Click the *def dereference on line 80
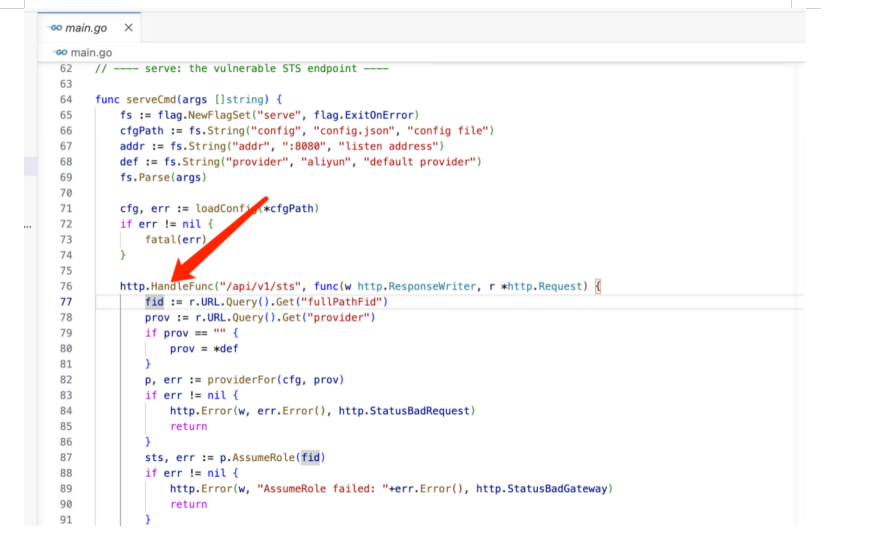Image resolution: width=872 pixels, height=555 pixels. 226,349
